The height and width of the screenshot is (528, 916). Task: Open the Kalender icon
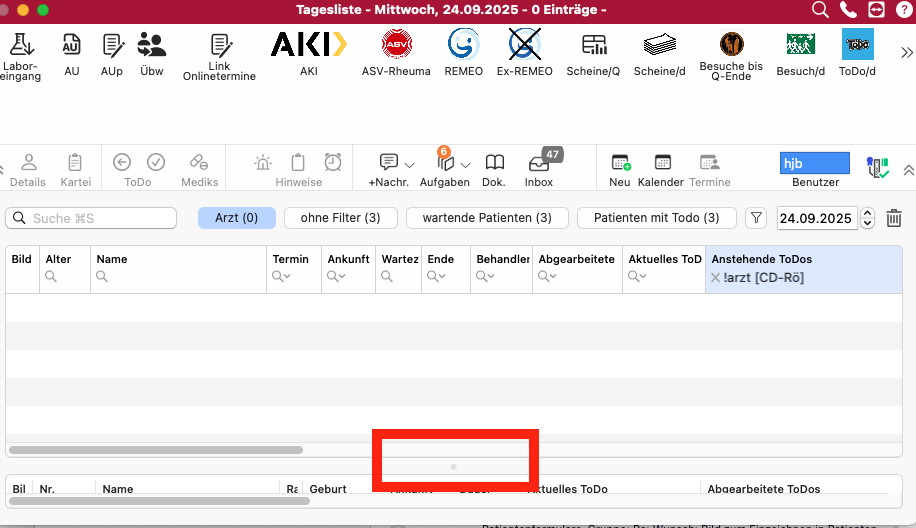662,162
